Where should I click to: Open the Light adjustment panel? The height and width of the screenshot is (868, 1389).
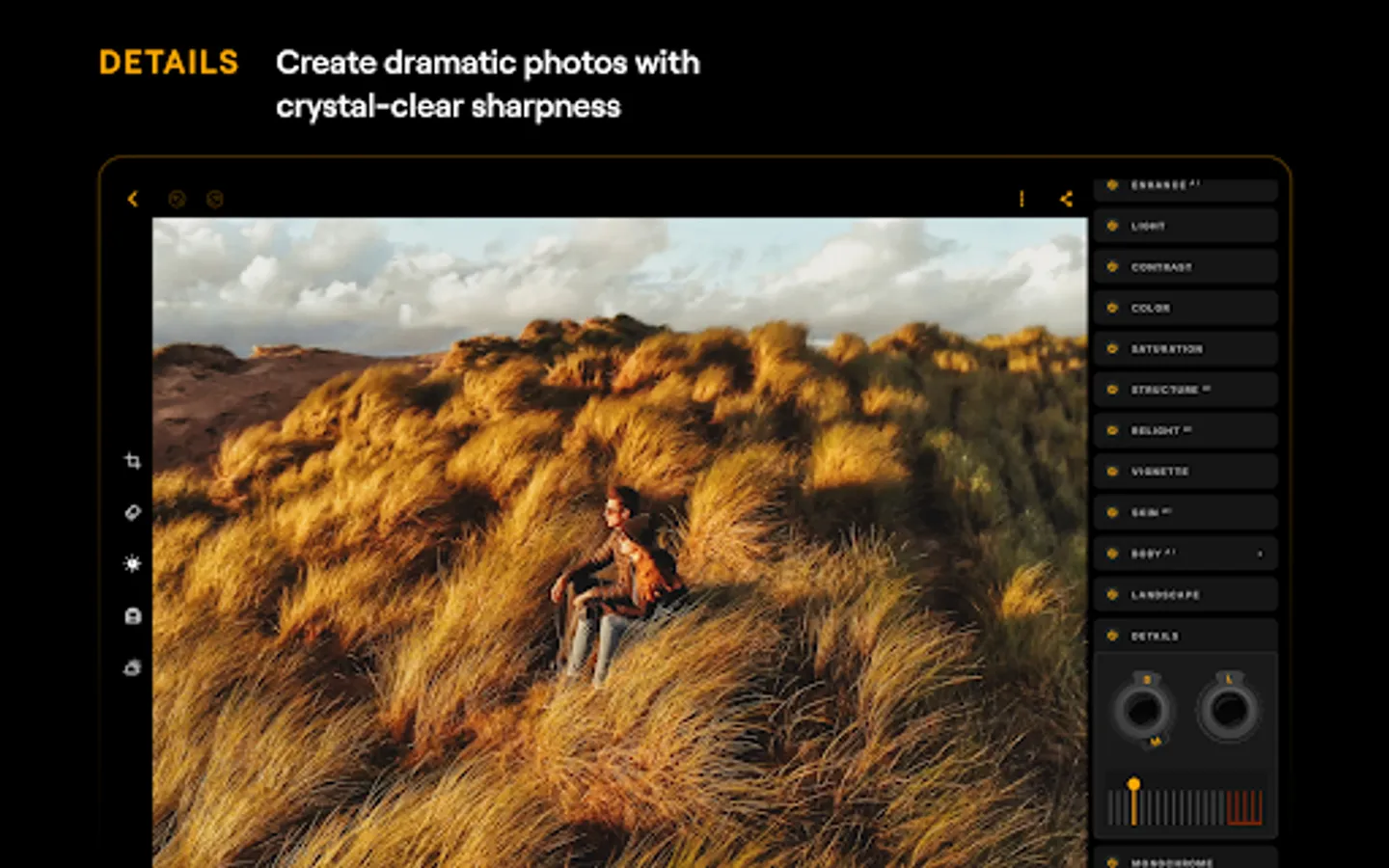(1185, 226)
